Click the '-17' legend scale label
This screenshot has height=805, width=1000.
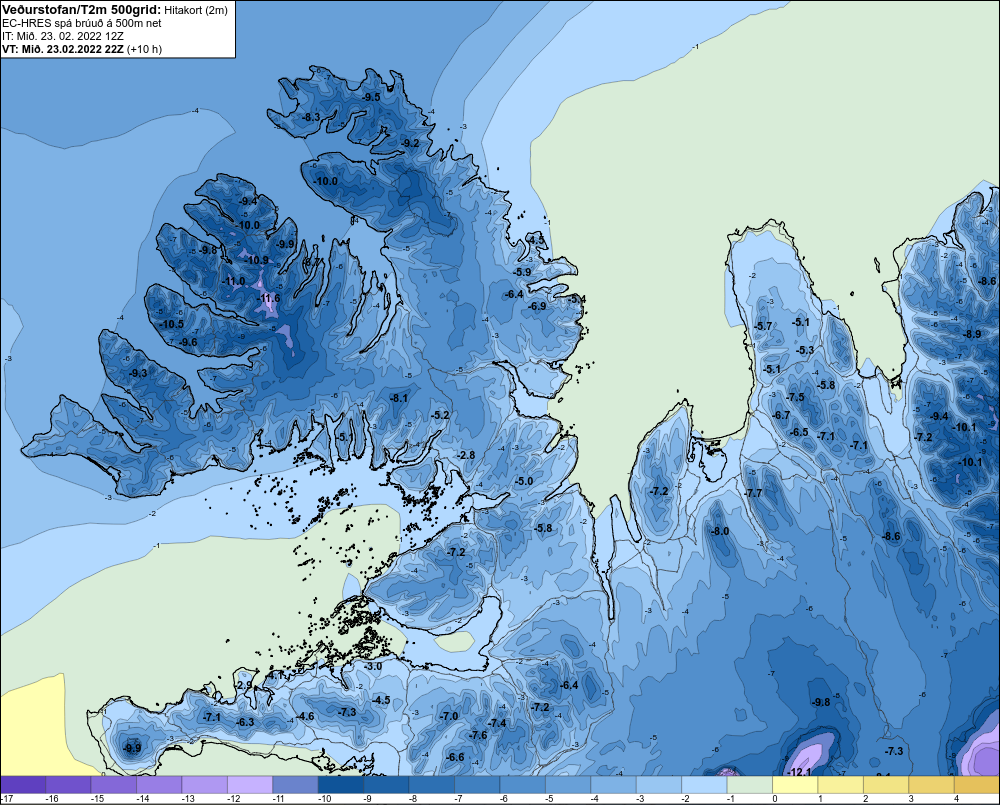(6, 799)
